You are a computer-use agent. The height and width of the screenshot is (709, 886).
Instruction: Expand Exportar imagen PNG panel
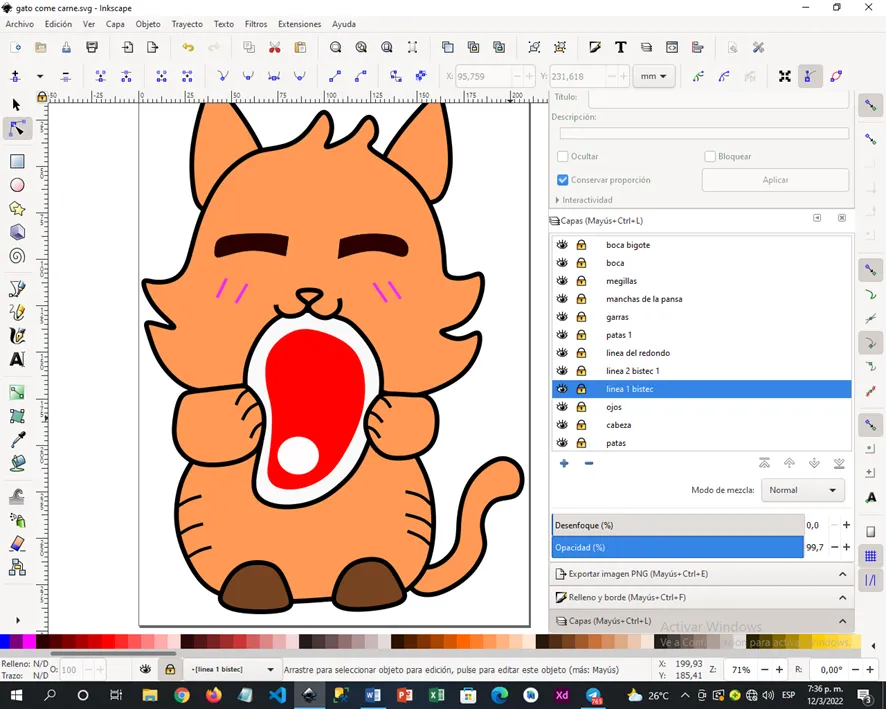coord(701,574)
